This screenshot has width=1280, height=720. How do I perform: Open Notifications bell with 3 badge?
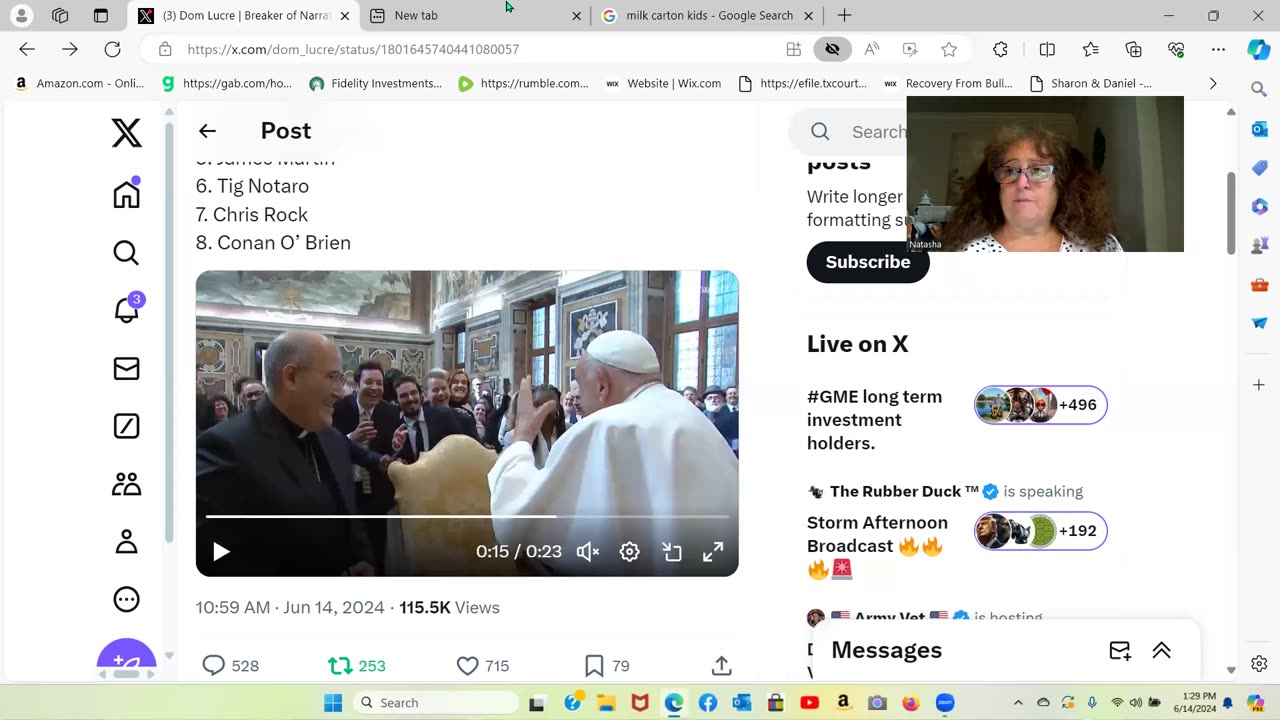tap(127, 310)
